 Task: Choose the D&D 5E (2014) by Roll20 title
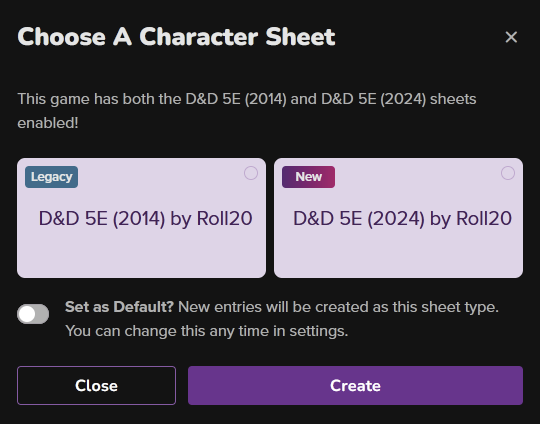pyautogui.click(x=145, y=218)
